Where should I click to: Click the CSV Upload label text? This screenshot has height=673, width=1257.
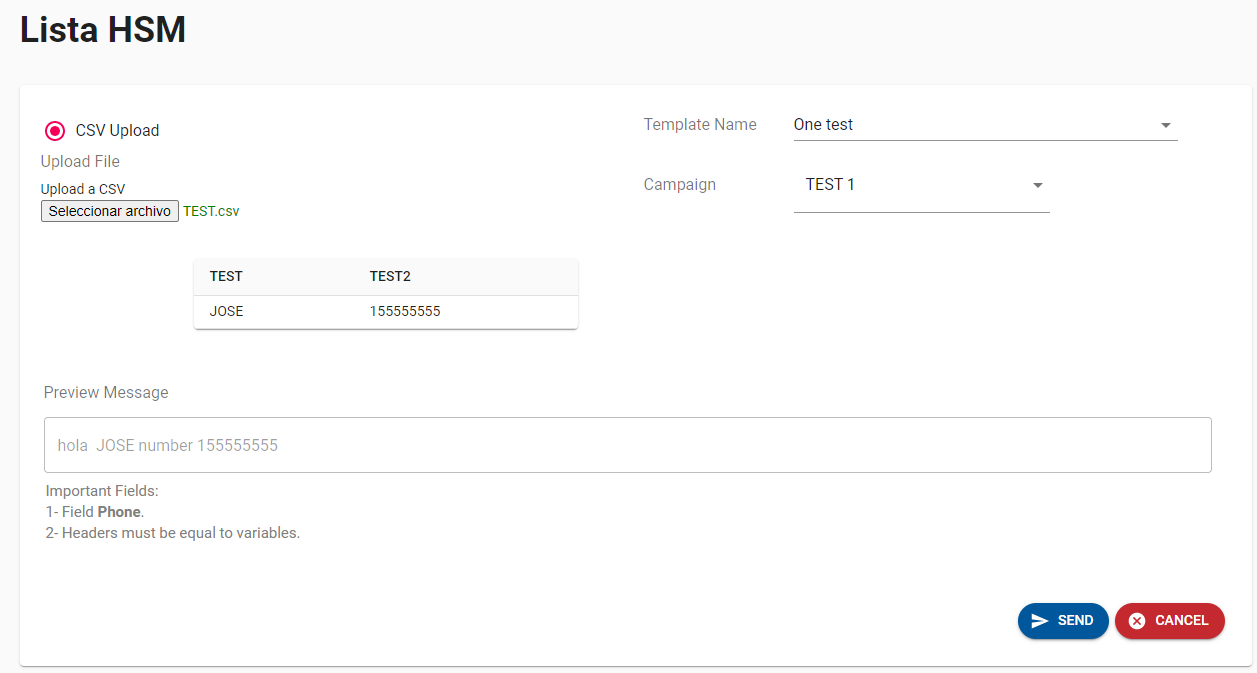click(117, 131)
